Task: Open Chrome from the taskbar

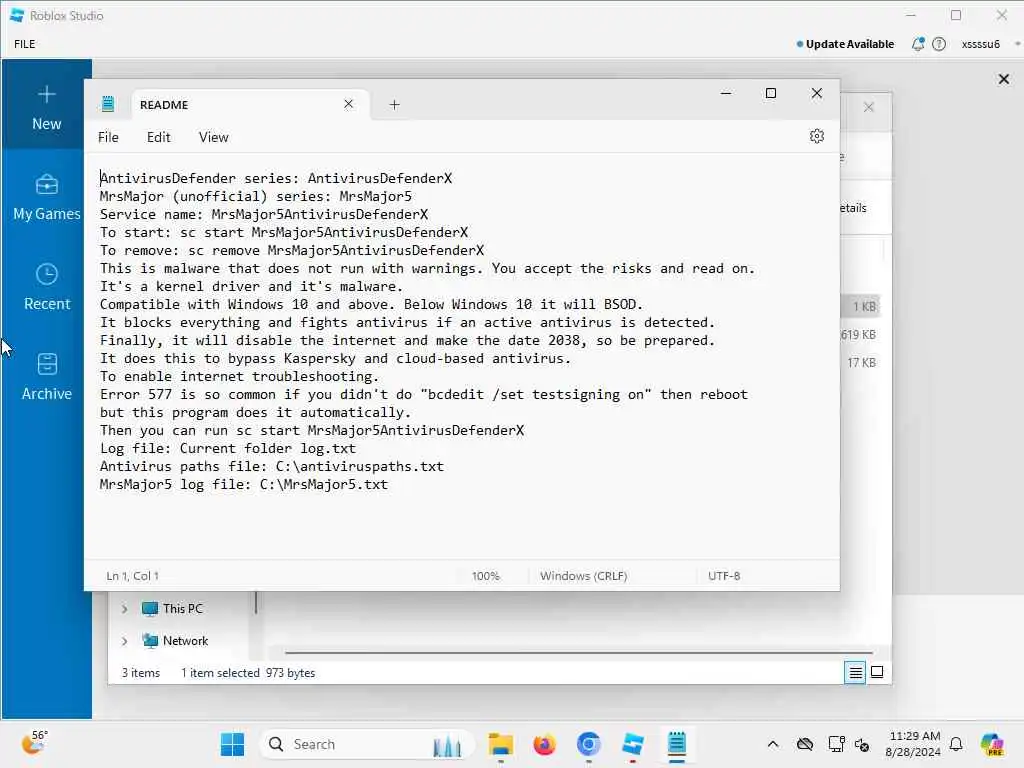Action: [x=588, y=744]
